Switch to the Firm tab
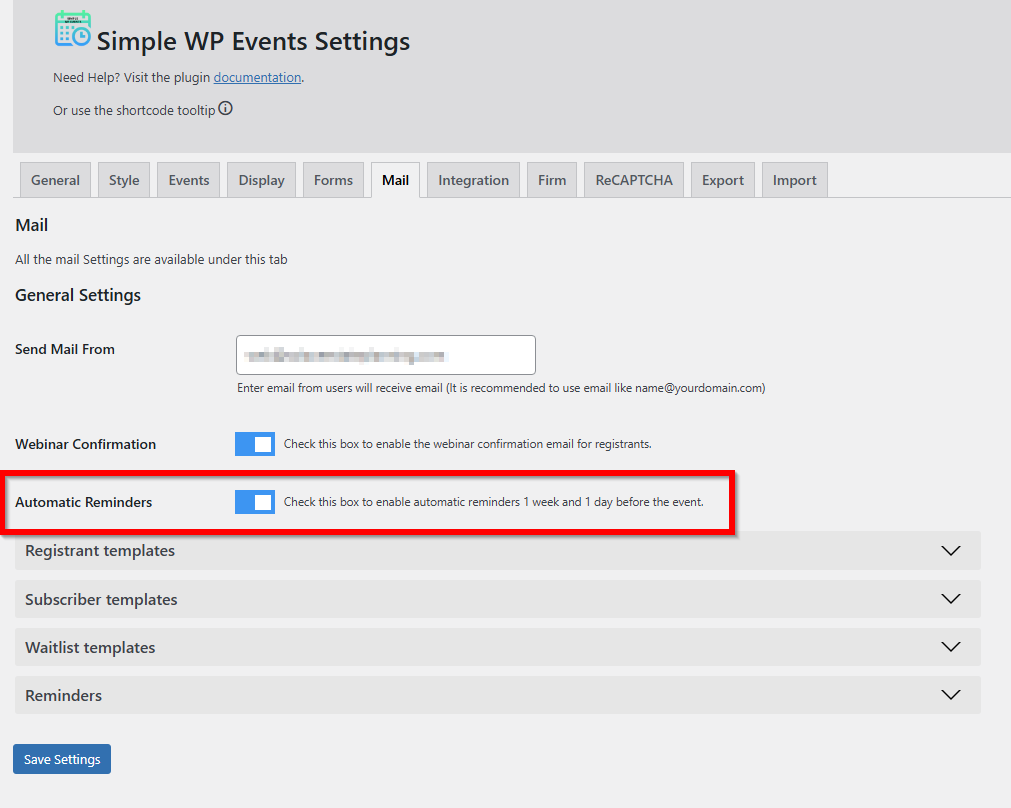 [552, 180]
